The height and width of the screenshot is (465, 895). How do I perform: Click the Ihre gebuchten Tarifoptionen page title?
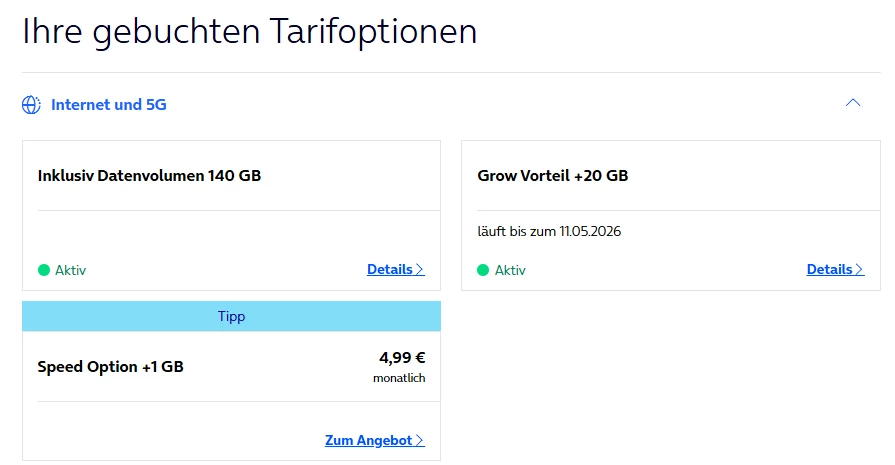pos(250,32)
